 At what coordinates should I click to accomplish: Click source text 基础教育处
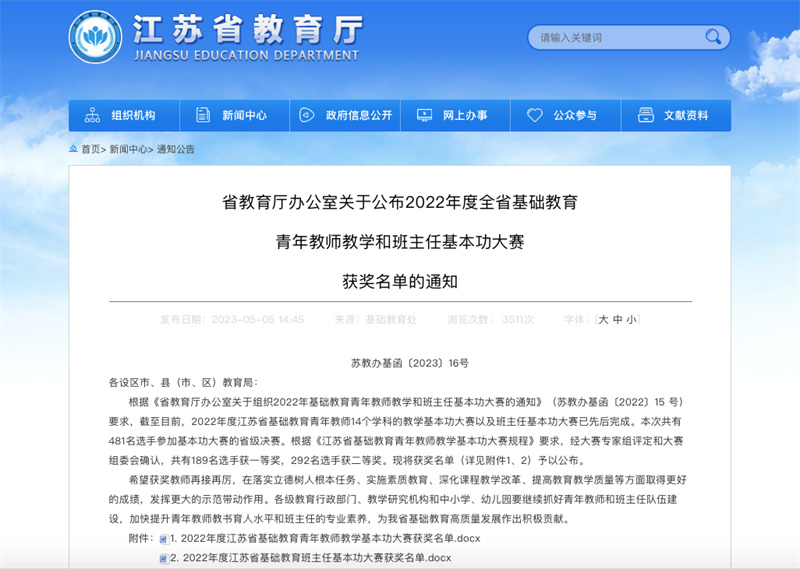click(x=391, y=320)
